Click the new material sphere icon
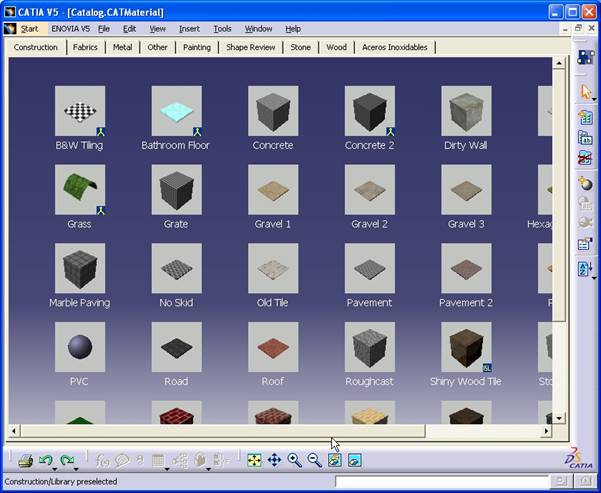601x493 pixels. pos(585,183)
